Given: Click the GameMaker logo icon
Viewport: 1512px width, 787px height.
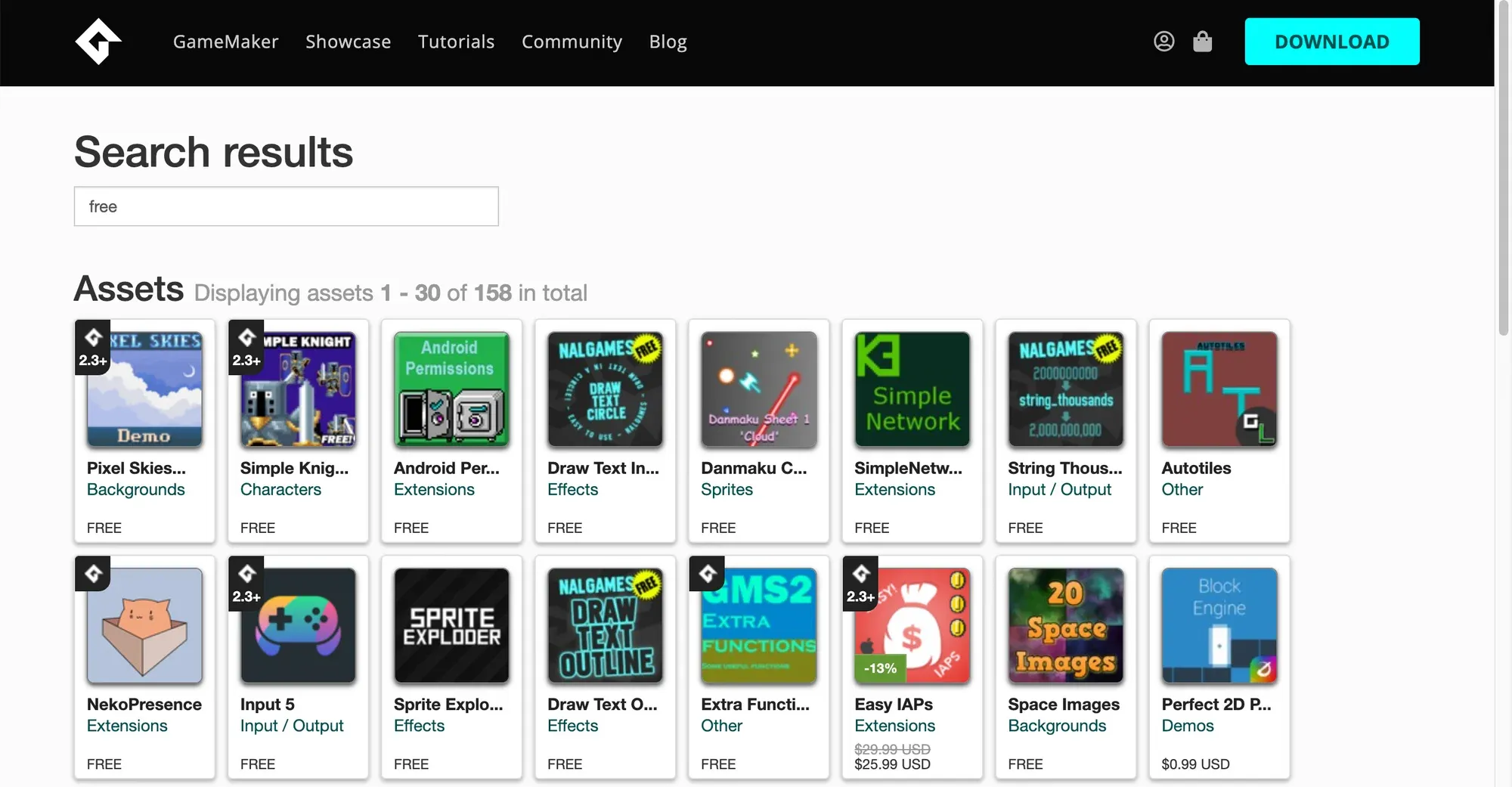Looking at the screenshot, I should 98,42.
